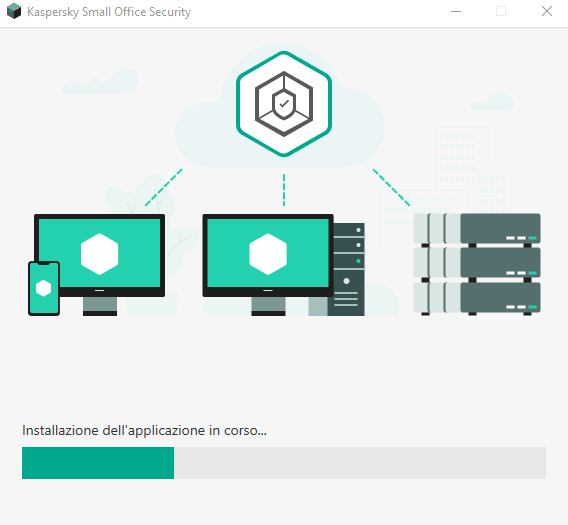Screen dimensions: 568x525
Task: Click the installation progress bar
Action: point(284,463)
